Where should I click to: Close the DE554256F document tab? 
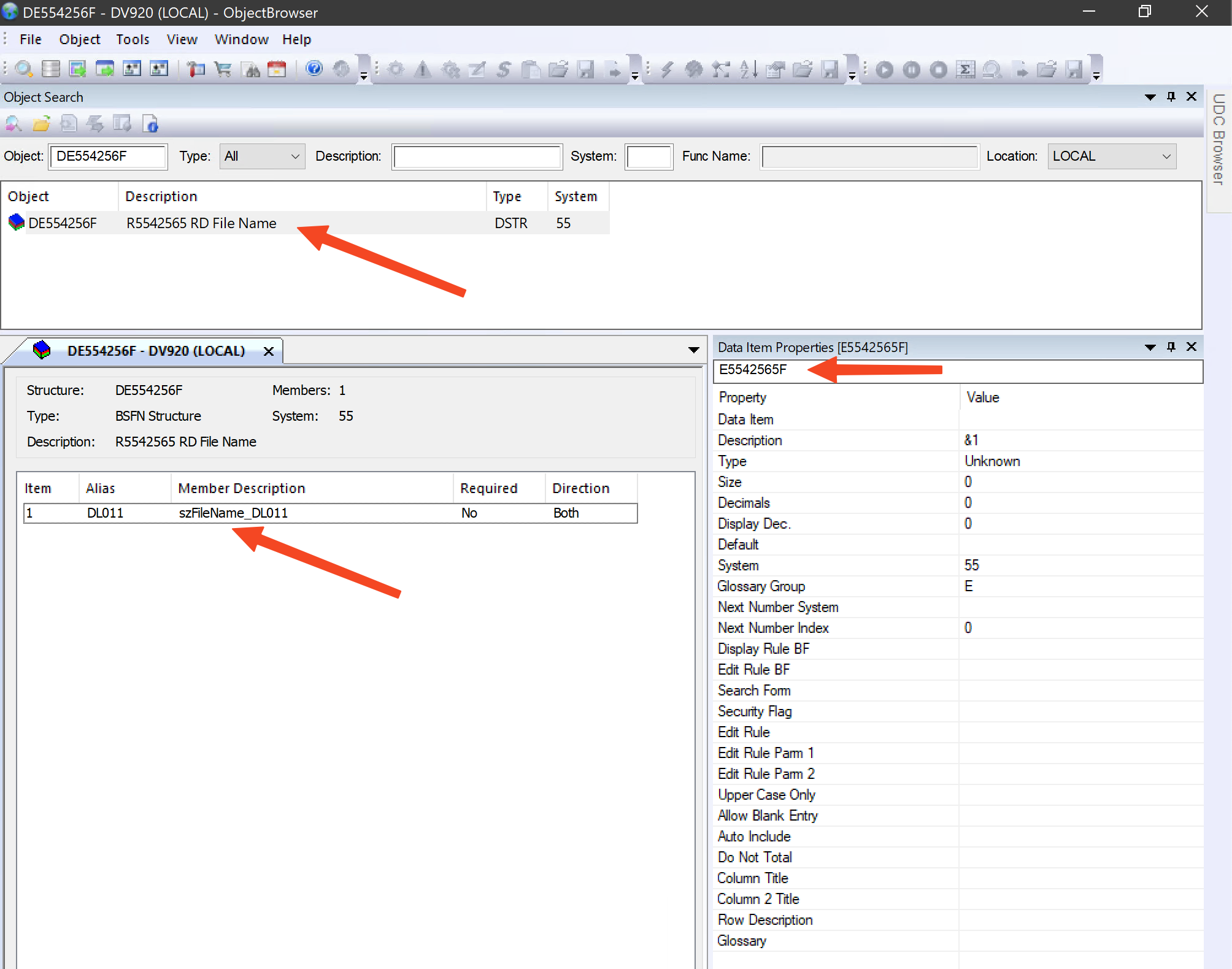[x=268, y=351]
